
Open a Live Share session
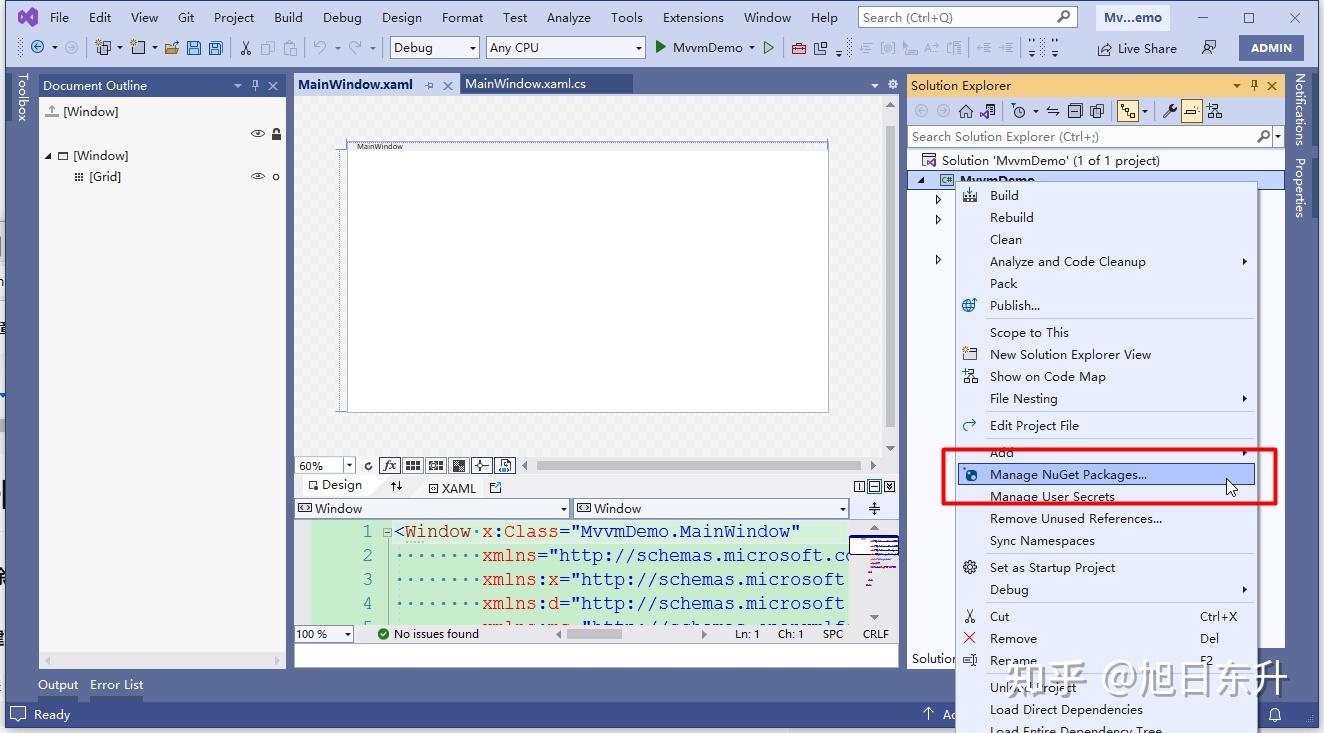click(1137, 47)
